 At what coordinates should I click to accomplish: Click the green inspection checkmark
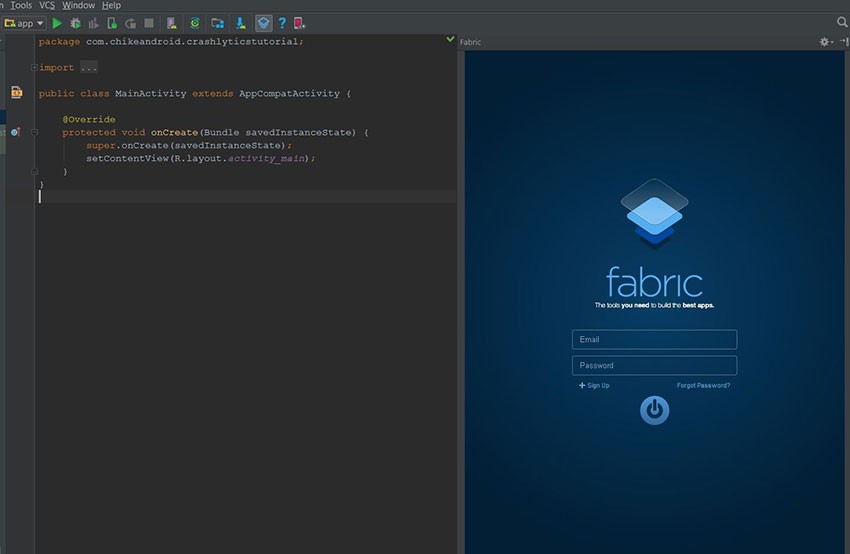click(450, 39)
